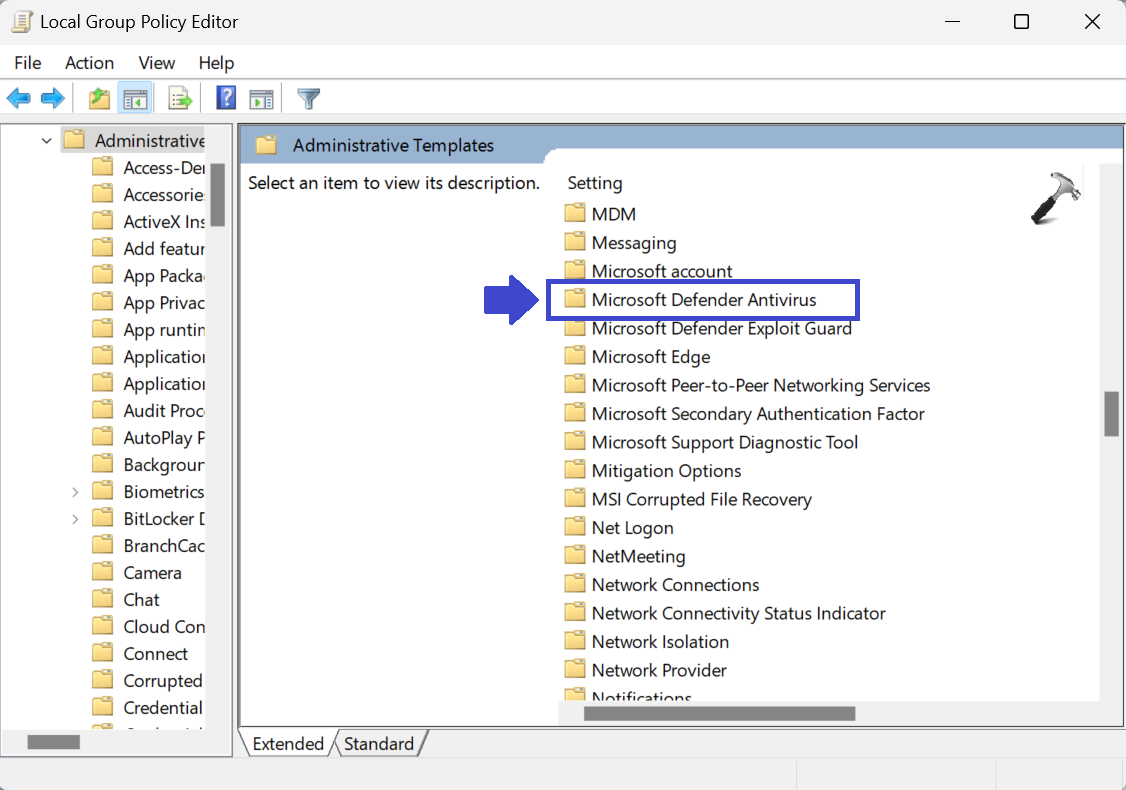1126x790 pixels.
Task: Open the Microsoft Edge settings folder
Action: (650, 356)
